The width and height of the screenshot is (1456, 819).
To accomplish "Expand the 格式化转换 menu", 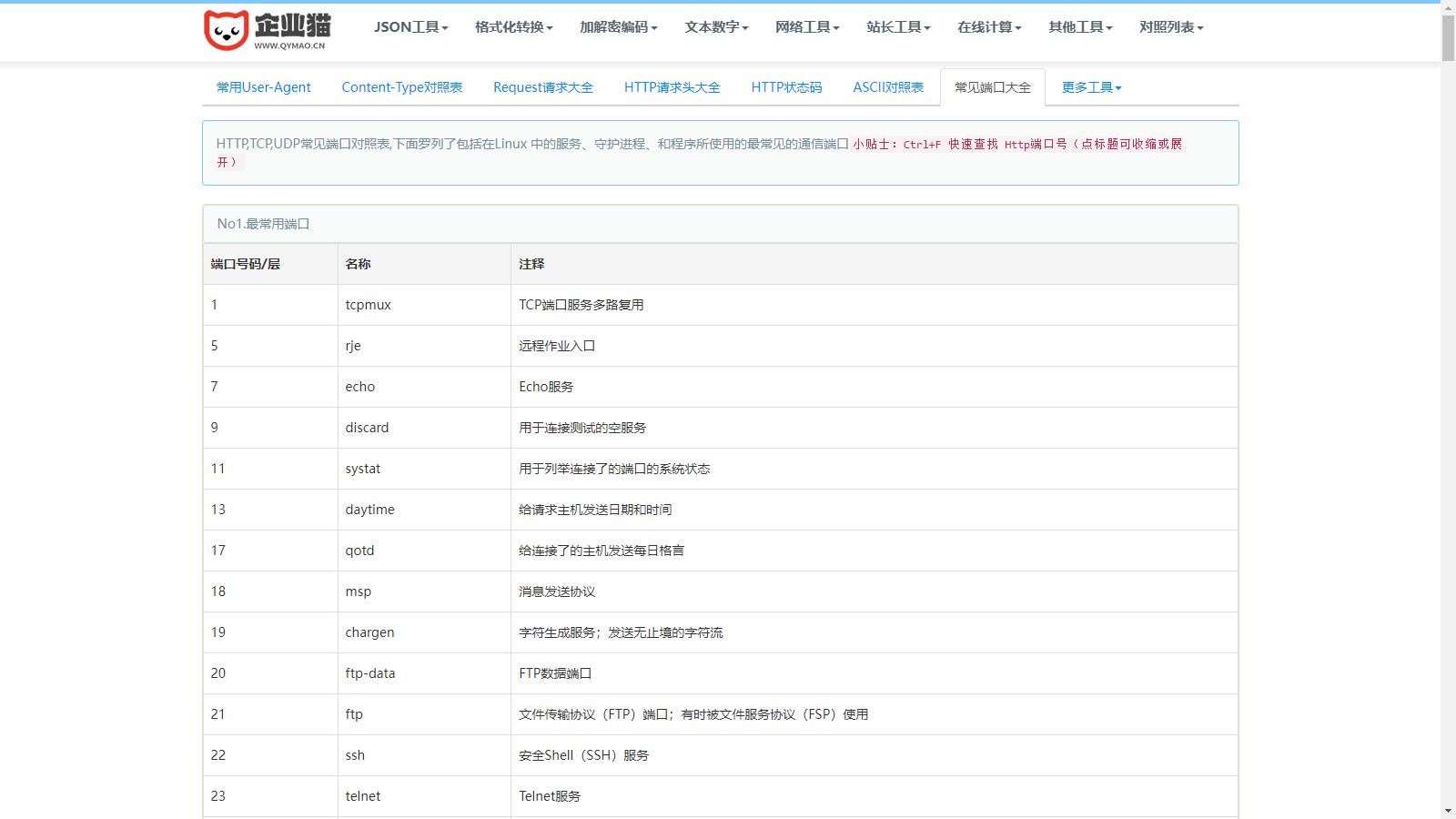I will [513, 27].
